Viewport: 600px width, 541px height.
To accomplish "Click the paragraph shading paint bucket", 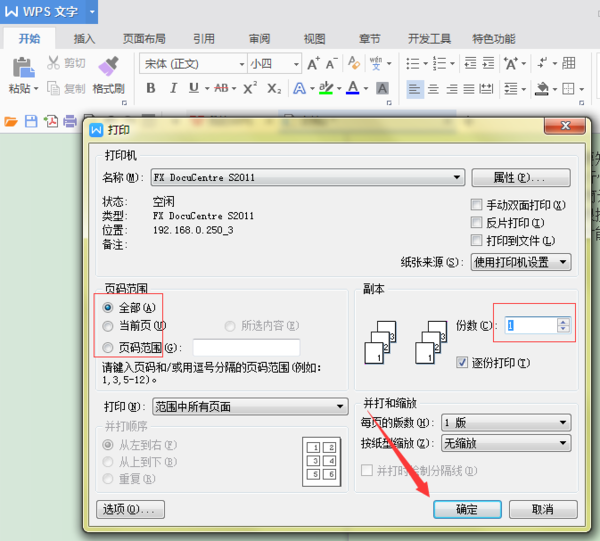I will click(x=541, y=89).
